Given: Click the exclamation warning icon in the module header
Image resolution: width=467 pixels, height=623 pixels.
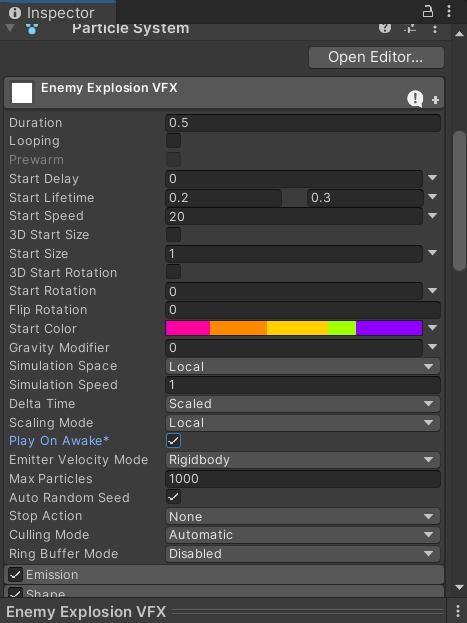Looking at the screenshot, I should (x=415, y=98).
